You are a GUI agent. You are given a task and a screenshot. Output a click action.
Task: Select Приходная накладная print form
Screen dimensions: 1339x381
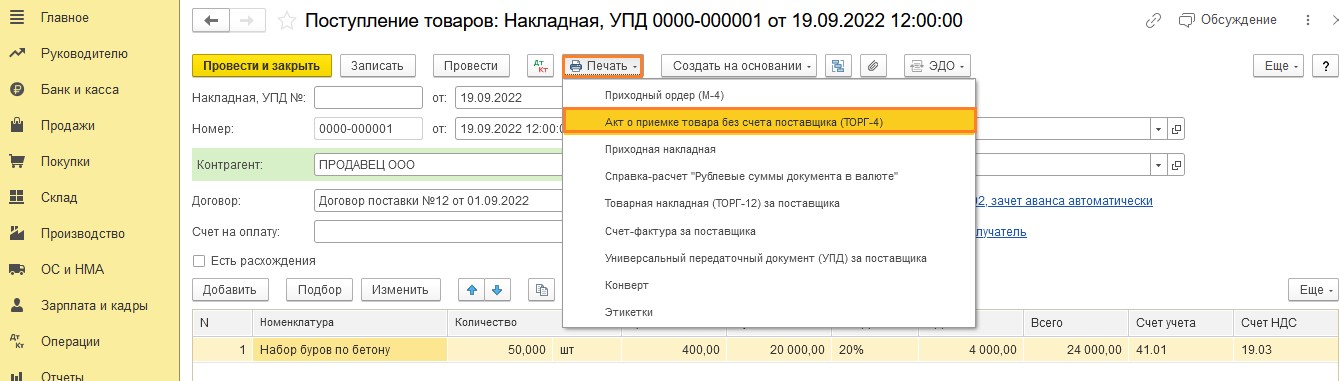pos(769,149)
